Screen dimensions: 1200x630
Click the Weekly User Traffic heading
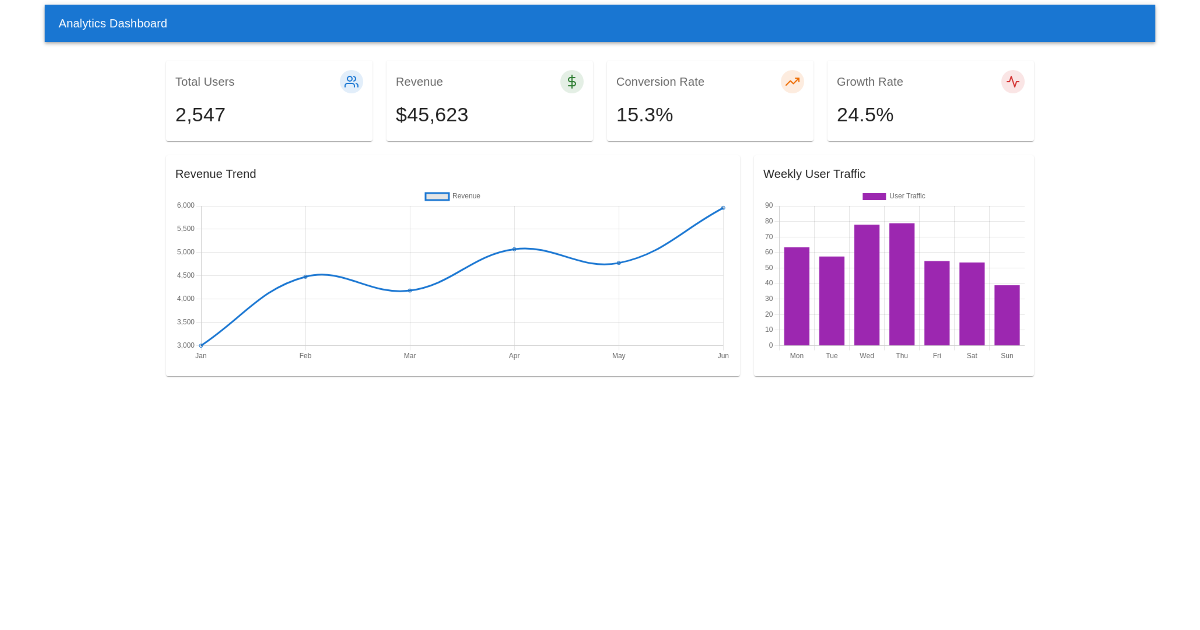pos(814,174)
